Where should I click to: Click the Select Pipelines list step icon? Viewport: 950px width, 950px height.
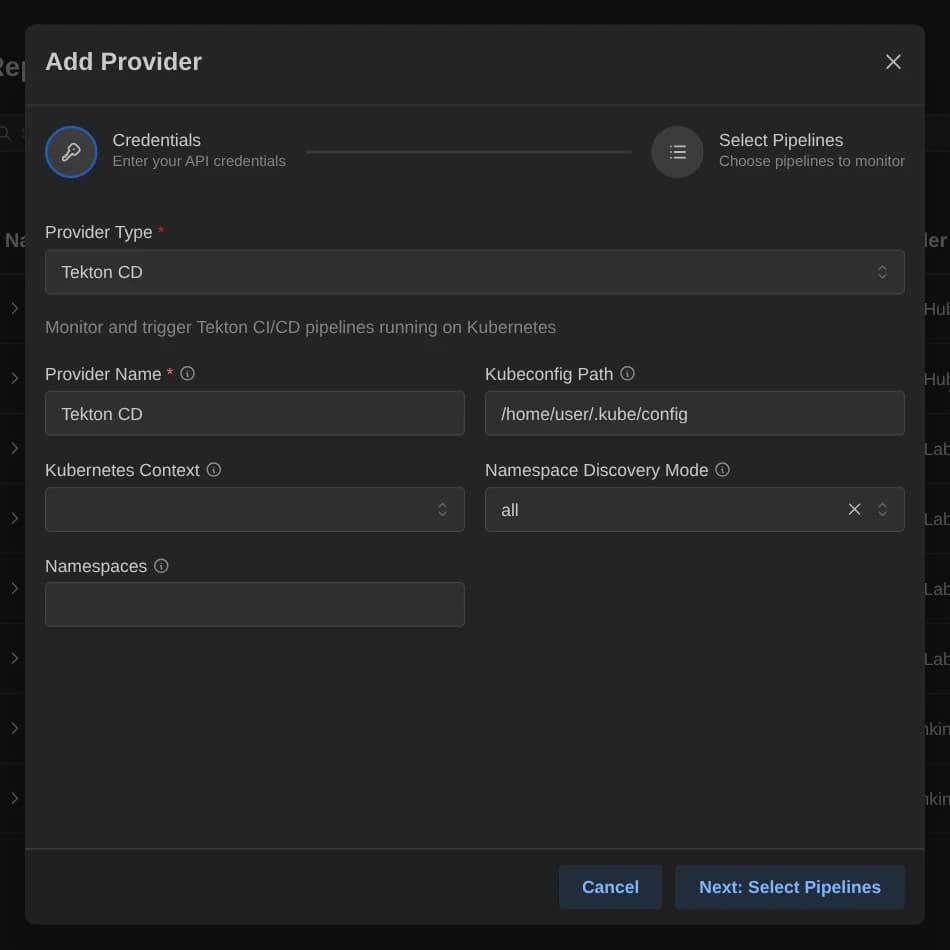(677, 152)
